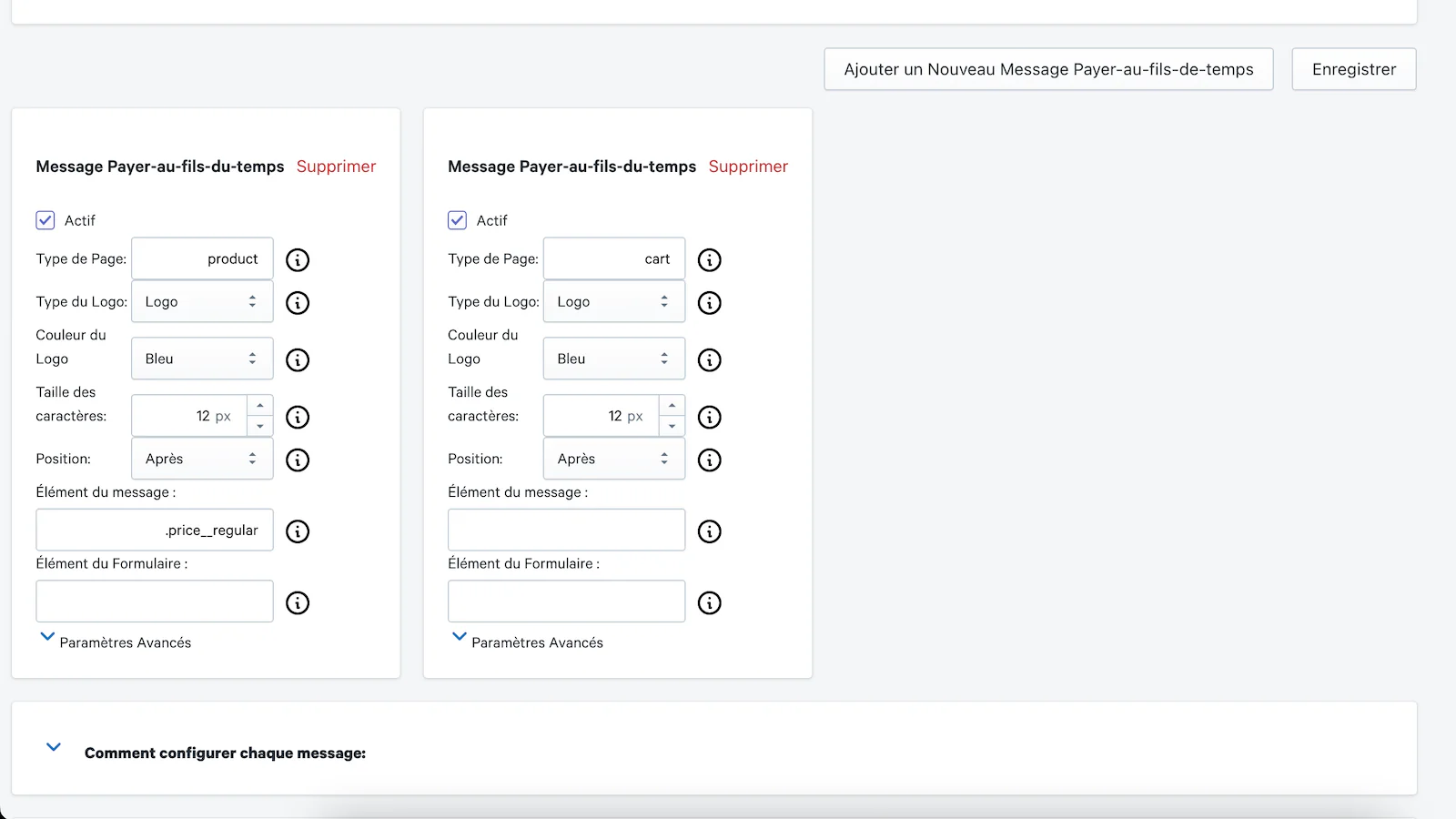Open info icon for product Type de Page
Viewport: 1456px width, 819px height.
(298, 260)
